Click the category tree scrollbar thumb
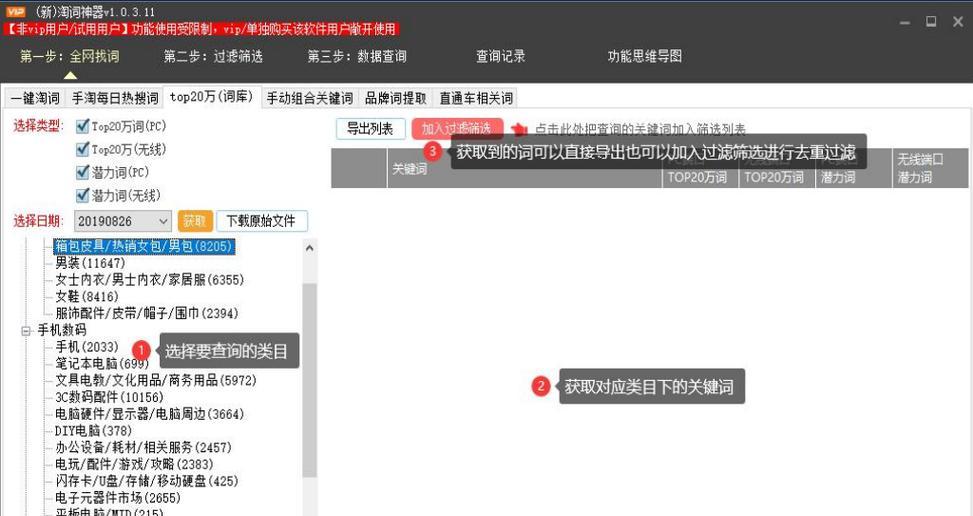973x516 pixels. (x=310, y=380)
